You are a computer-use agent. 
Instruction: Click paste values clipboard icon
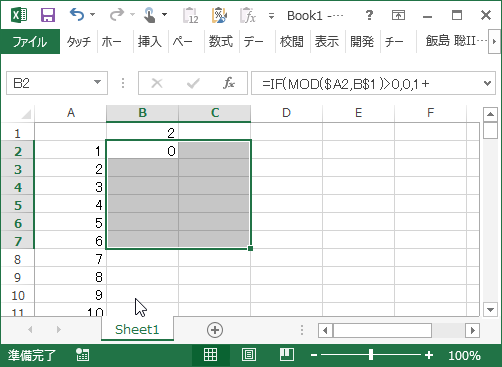tap(190, 15)
